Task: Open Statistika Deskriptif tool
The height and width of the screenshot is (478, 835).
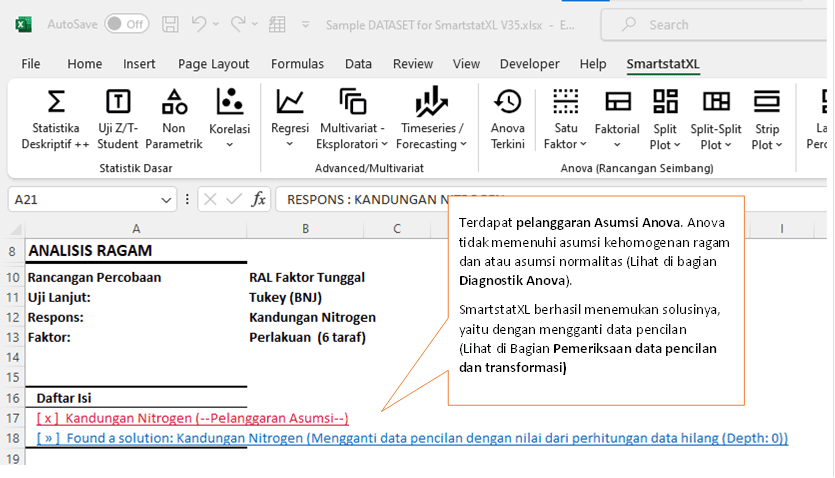Action: pyautogui.click(x=55, y=119)
